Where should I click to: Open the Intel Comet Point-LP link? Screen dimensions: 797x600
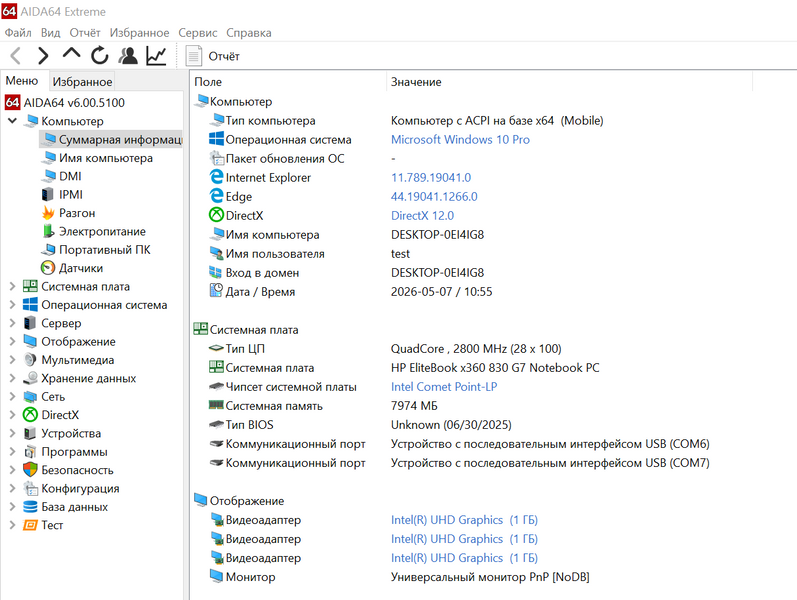pos(444,387)
